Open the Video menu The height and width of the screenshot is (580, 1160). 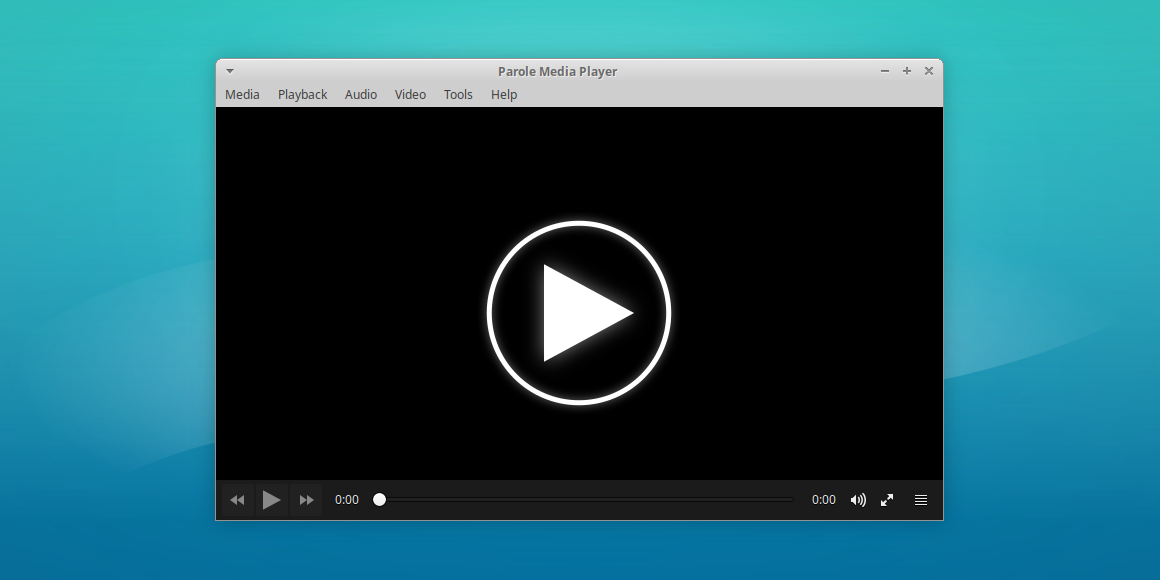[410, 95]
